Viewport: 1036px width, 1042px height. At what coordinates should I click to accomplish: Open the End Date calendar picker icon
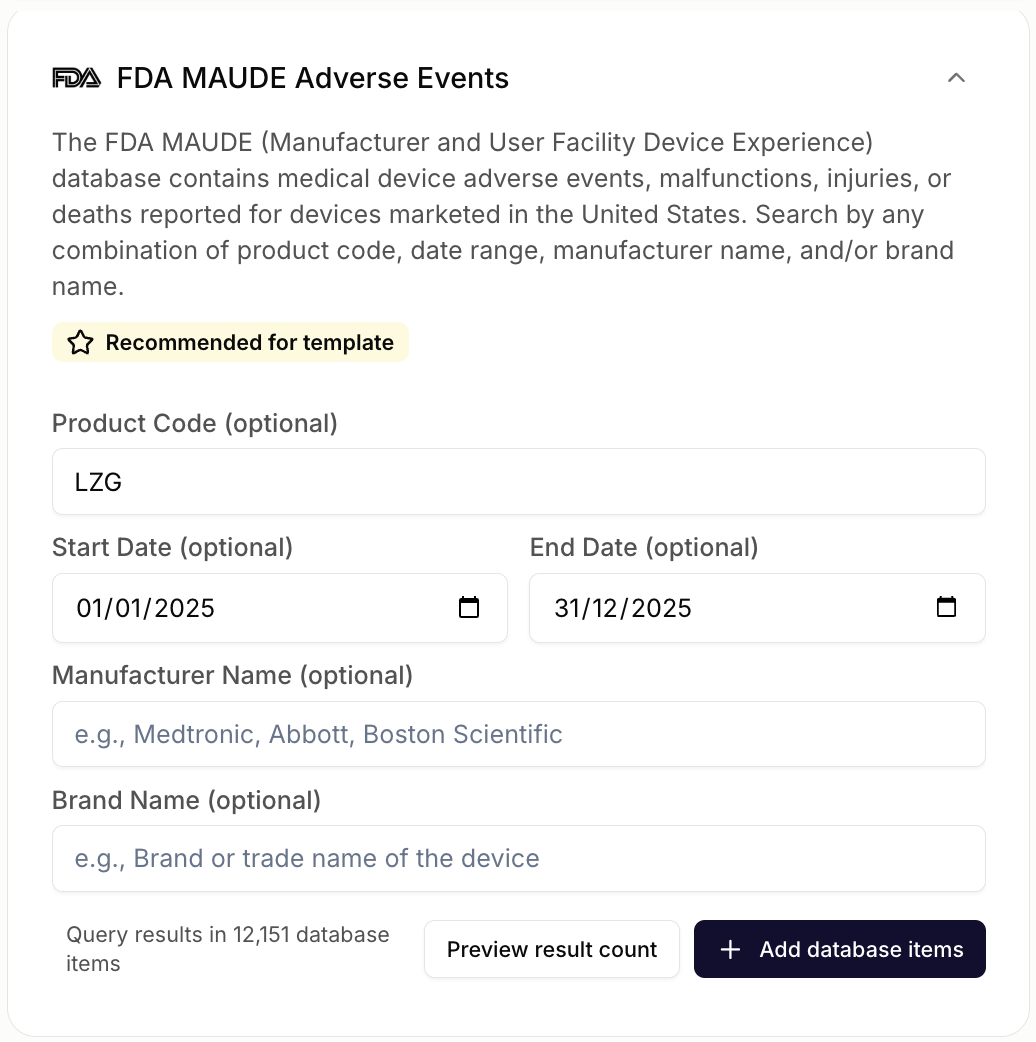coord(946,607)
